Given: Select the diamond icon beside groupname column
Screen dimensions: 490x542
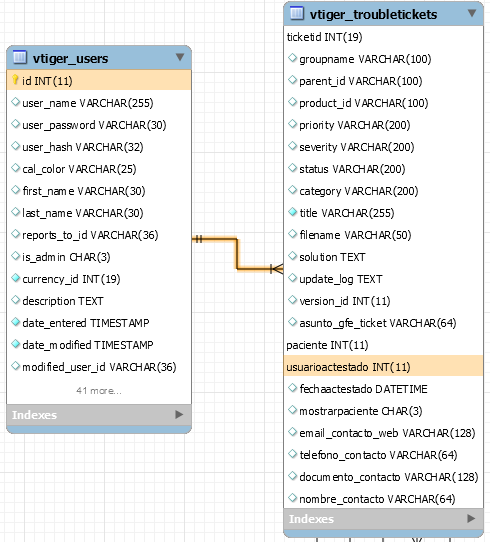Looking at the screenshot, I should click(293, 58).
